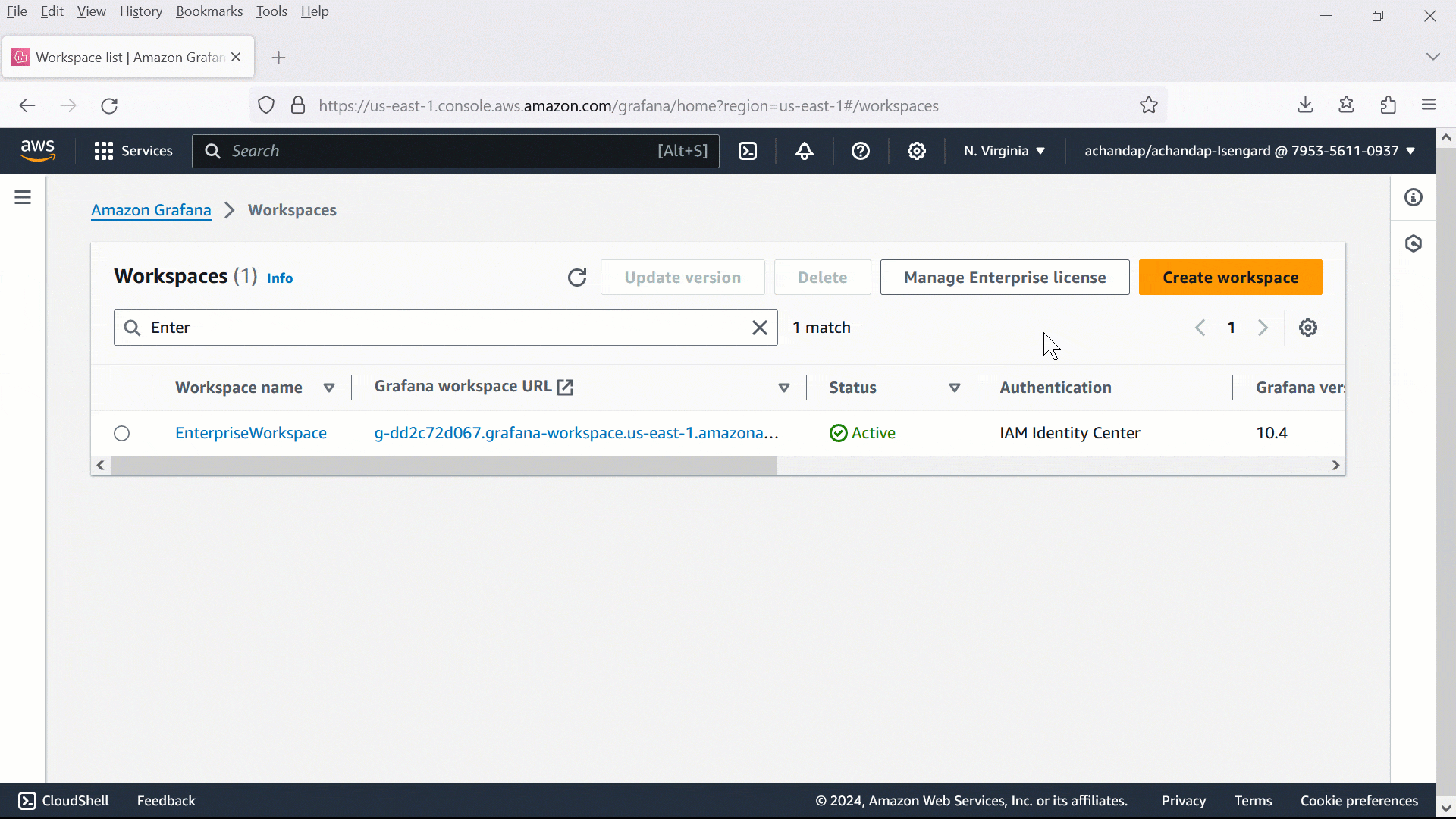The height and width of the screenshot is (819, 1456).
Task: Open the notifications bell icon
Action: point(805,151)
